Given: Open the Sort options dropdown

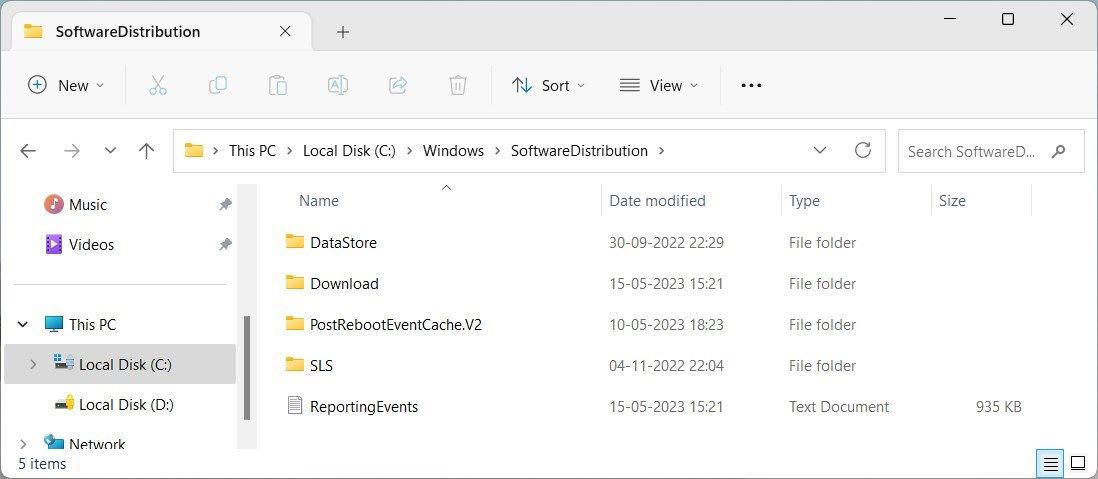Looking at the screenshot, I should (548, 85).
